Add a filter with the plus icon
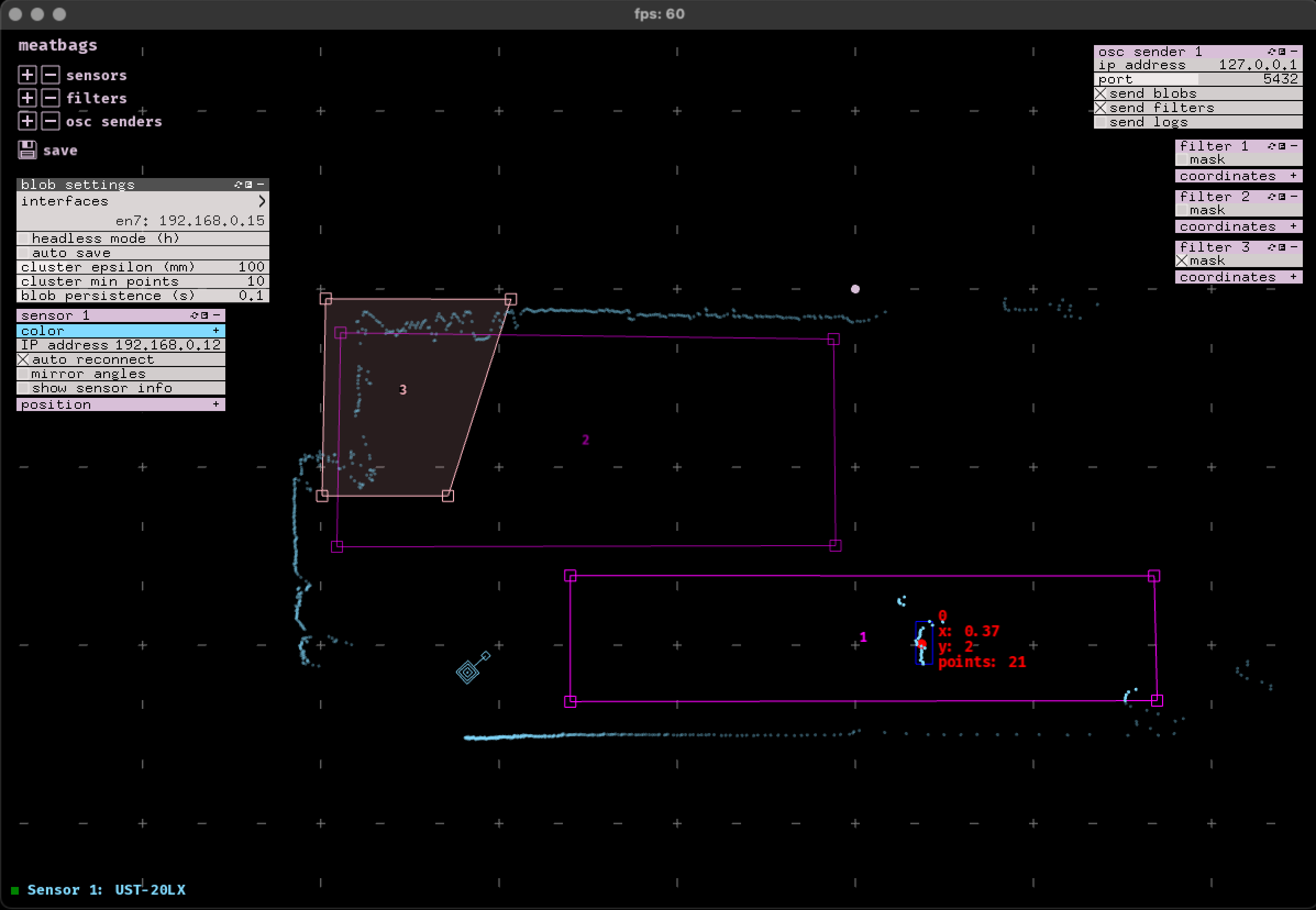The image size is (1316, 910). tap(27, 98)
